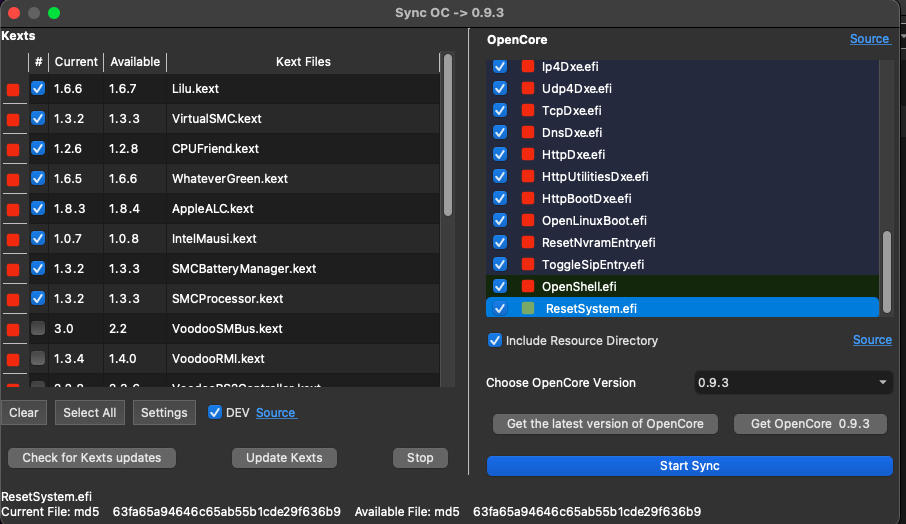Viewport: 906px width, 524px height.
Task: Check the VoodooRMI.kext checkbox
Action: click(x=38, y=358)
